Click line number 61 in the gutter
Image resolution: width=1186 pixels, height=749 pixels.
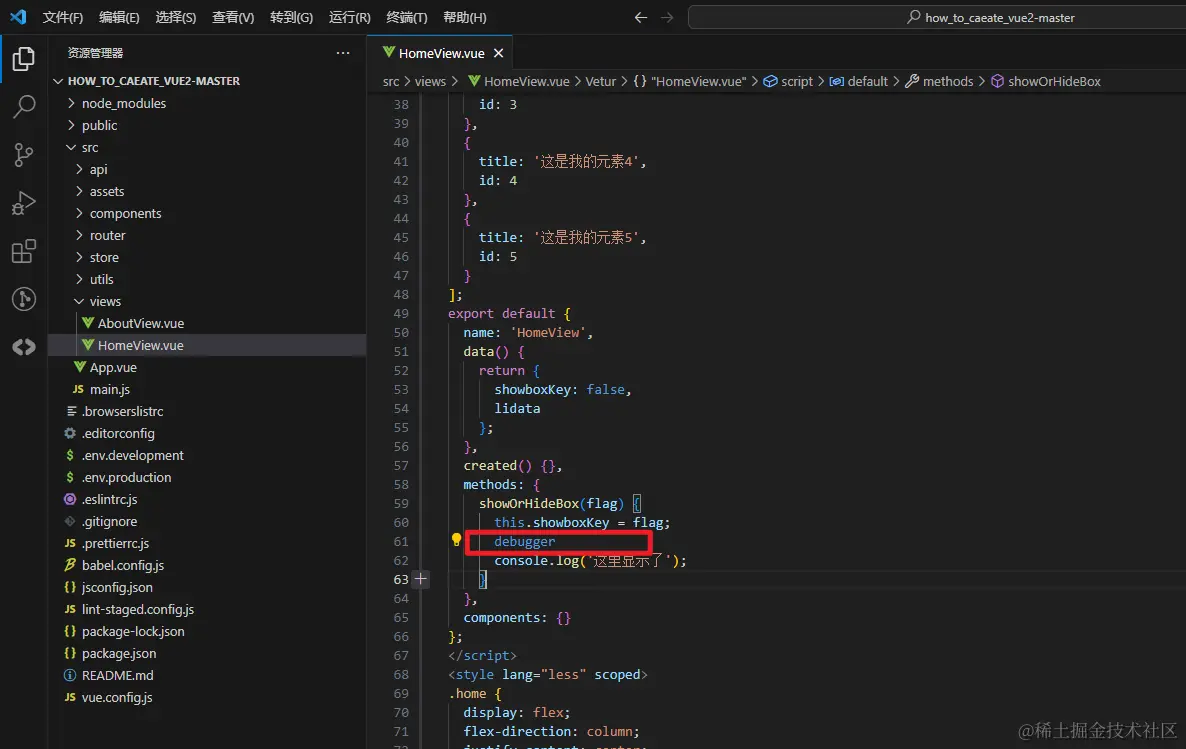click(401, 541)
